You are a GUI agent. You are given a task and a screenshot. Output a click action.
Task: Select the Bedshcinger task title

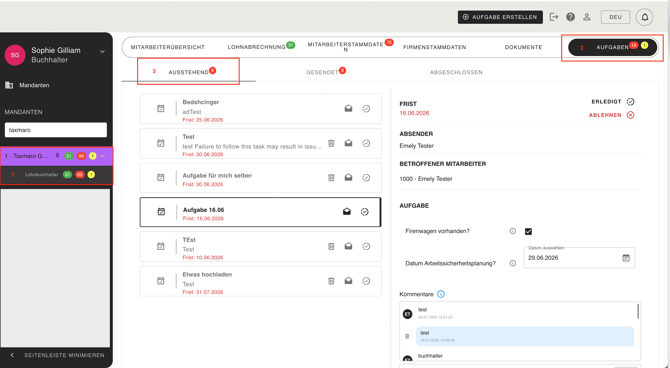pos(201,102)
